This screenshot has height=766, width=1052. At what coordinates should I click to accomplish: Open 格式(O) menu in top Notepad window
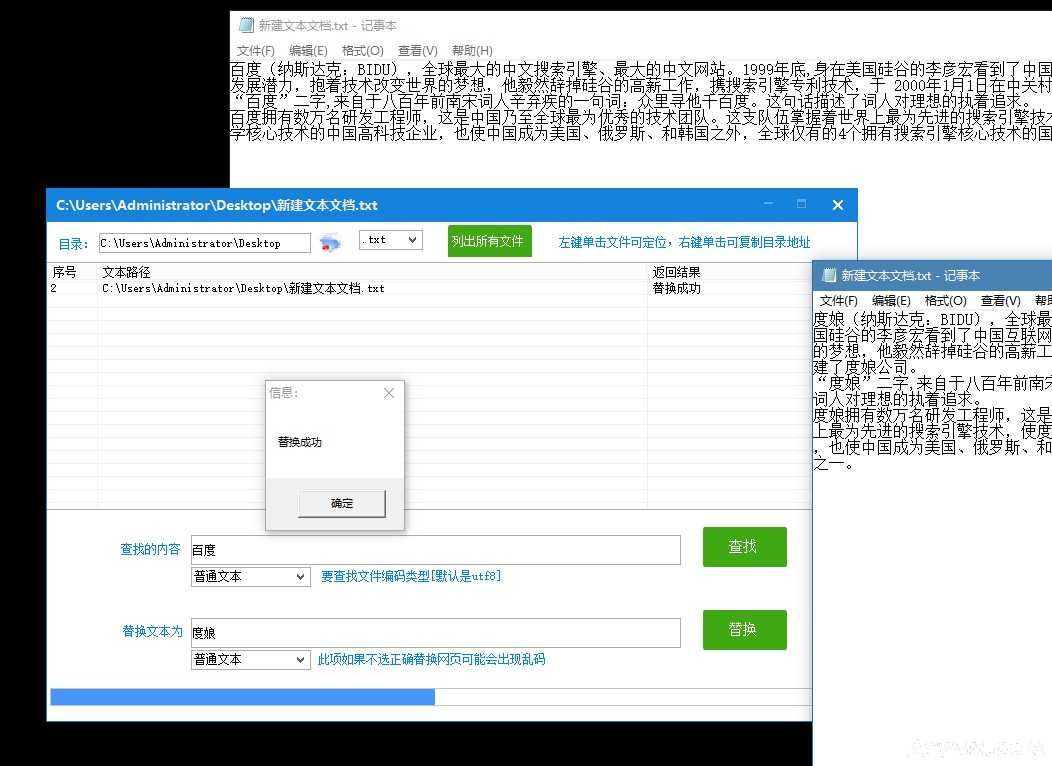pos(362,51)
